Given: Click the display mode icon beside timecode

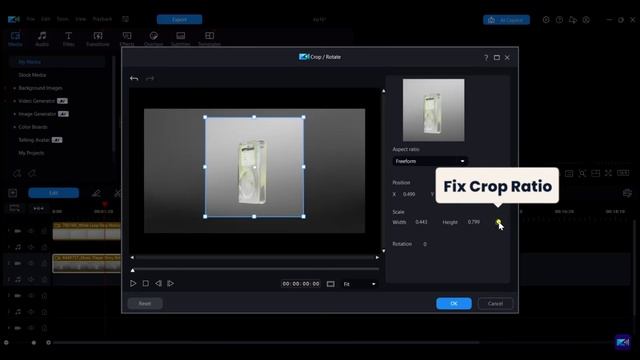Looking at the screenshot, I should (331, 284).
